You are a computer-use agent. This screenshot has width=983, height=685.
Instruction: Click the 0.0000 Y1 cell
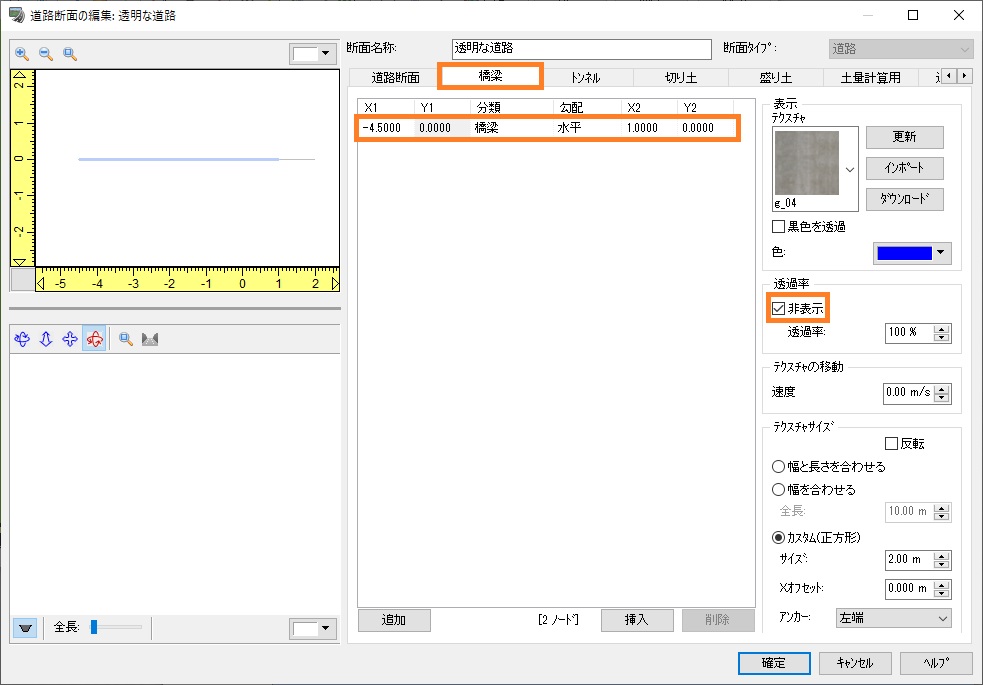442,128
